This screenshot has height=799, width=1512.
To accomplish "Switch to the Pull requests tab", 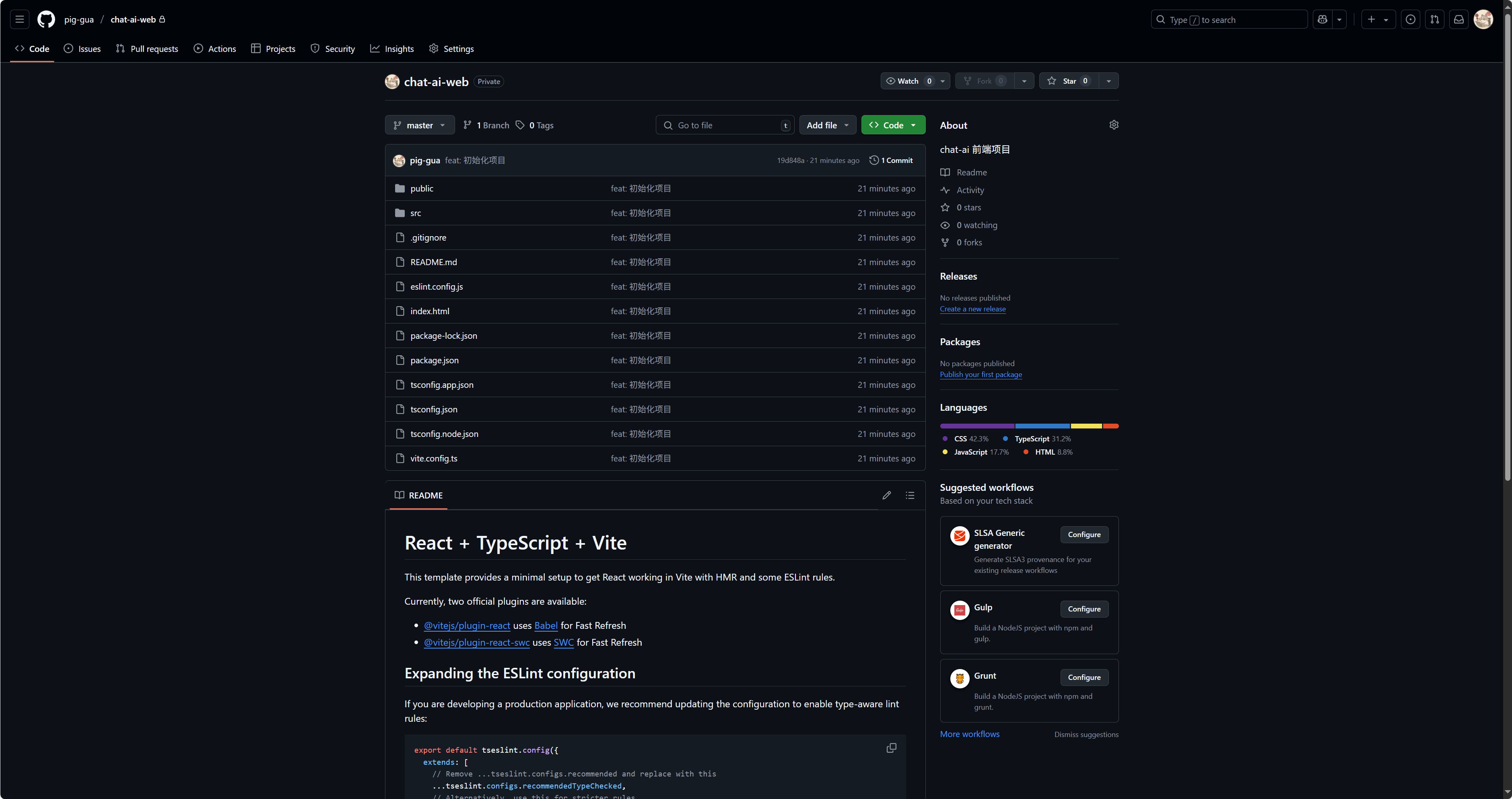I will tap(147, 49).
